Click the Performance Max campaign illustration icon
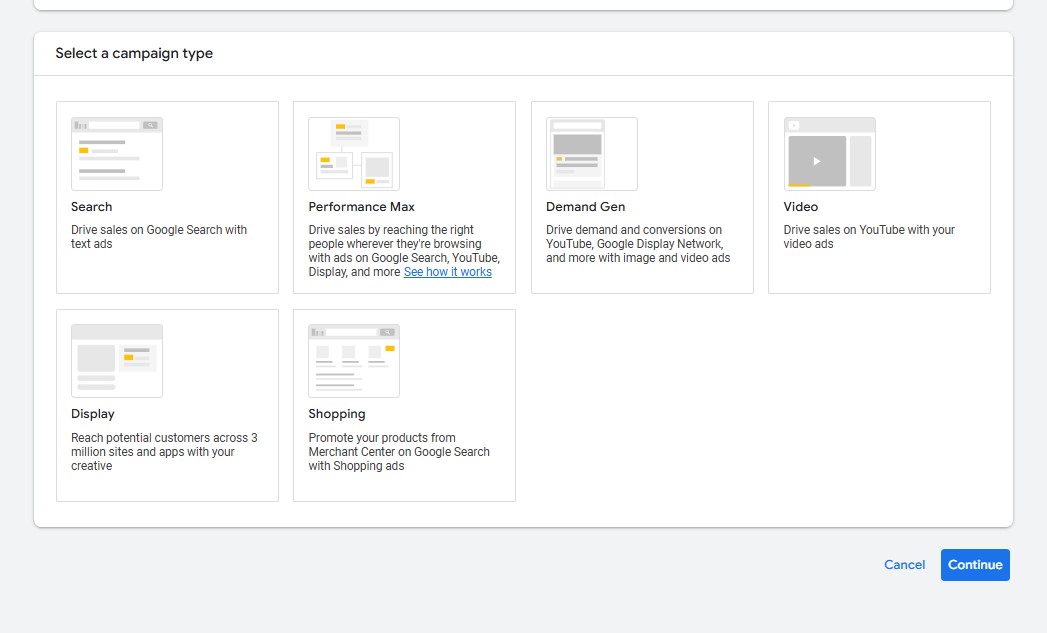Image resolution: width=1047 pixels, height=633 pixels. [354, 154]
